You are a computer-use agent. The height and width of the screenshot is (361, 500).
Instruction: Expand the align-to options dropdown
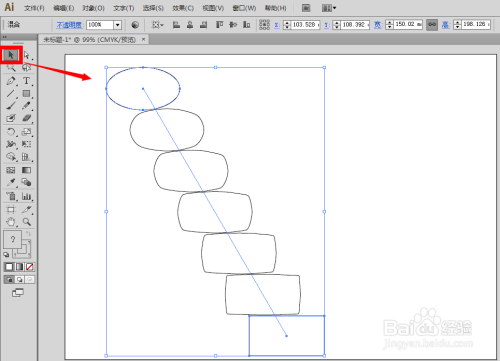tap(158, 25)
